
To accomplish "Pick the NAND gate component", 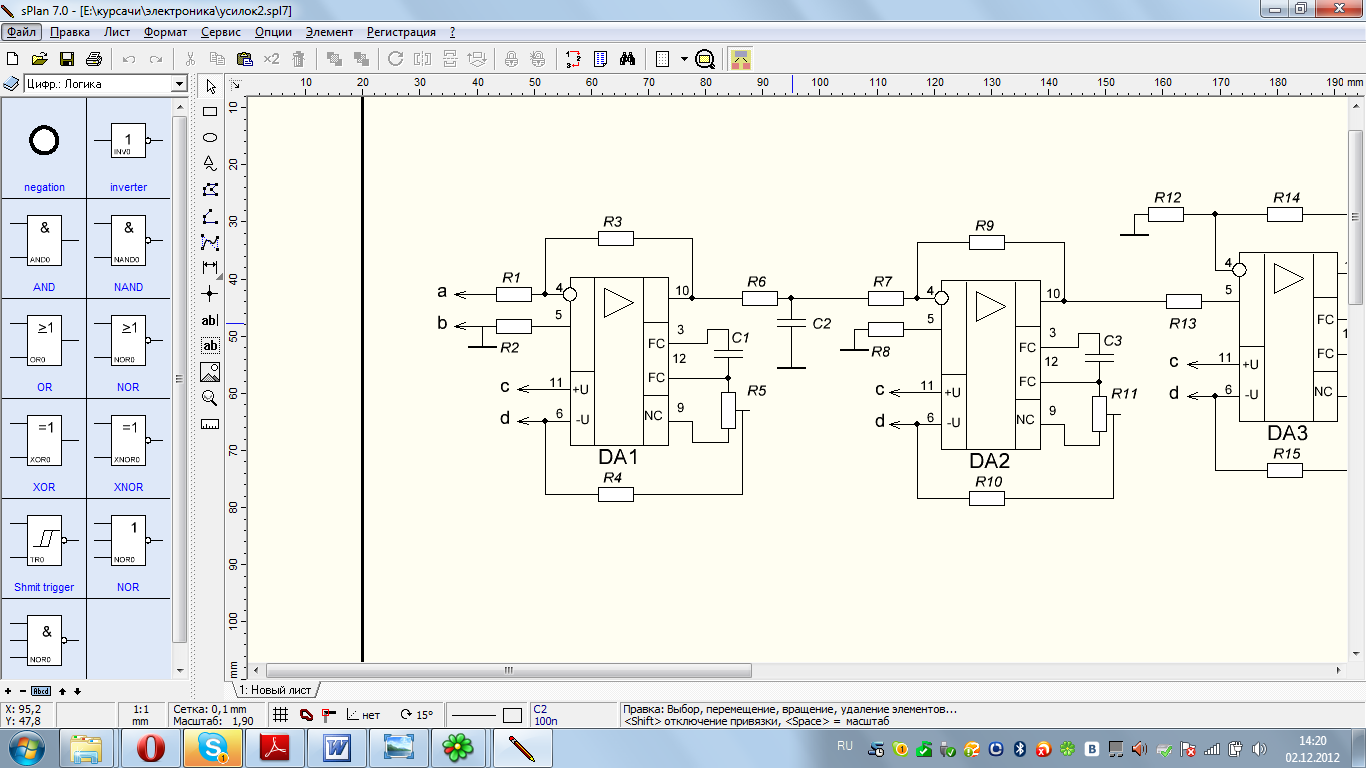I will tap(128, 248).
